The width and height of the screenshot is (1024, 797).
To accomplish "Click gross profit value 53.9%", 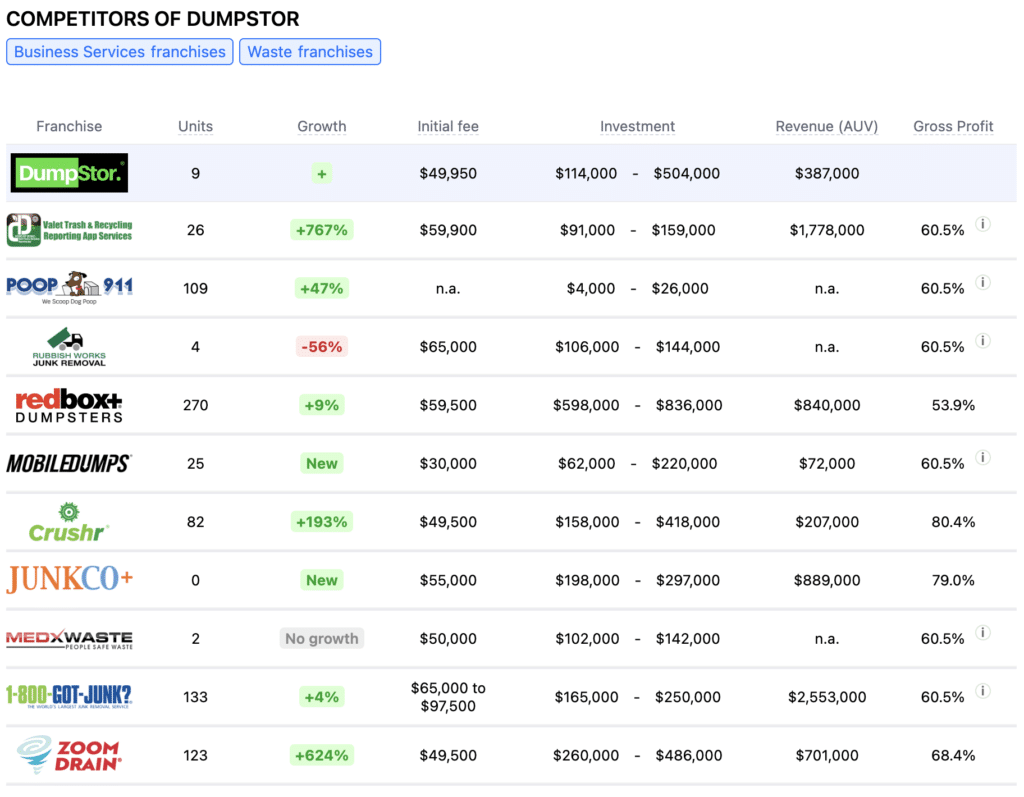I will 953,405.
